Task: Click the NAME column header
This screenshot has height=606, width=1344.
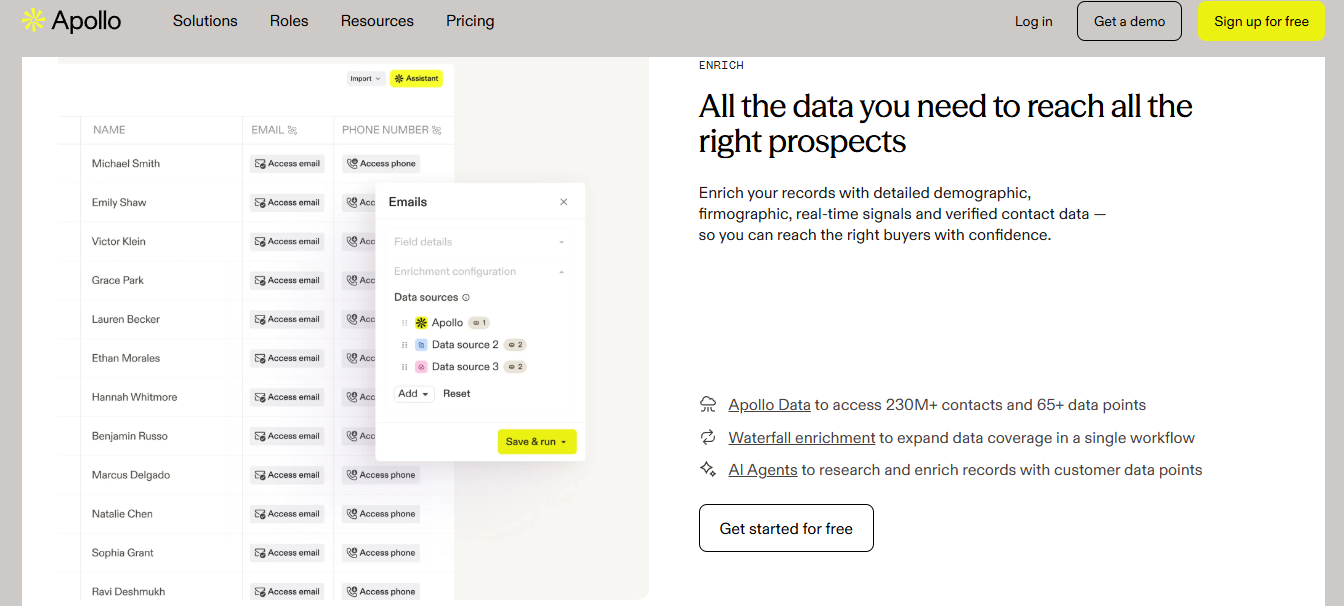Action: pyautogui.click(x=109, y=130)
